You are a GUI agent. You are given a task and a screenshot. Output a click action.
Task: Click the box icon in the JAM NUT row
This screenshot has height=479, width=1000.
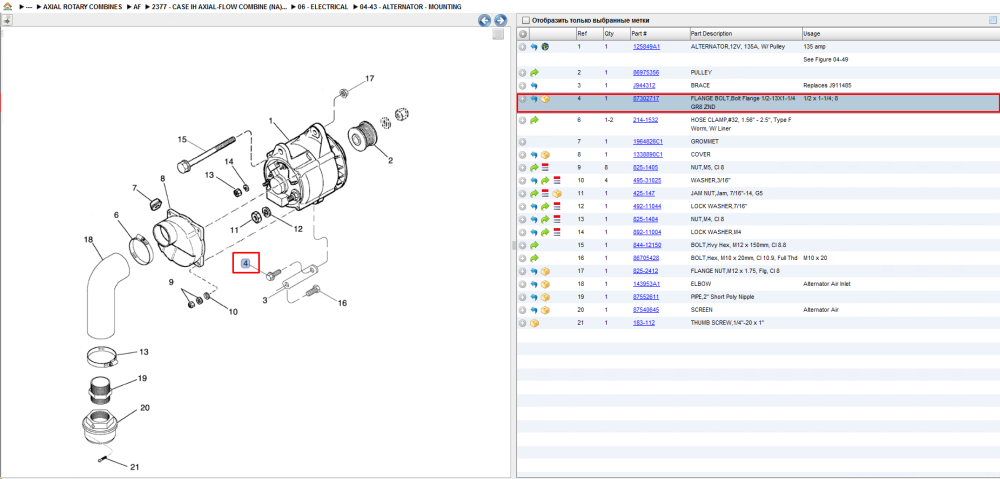(557, 193)
